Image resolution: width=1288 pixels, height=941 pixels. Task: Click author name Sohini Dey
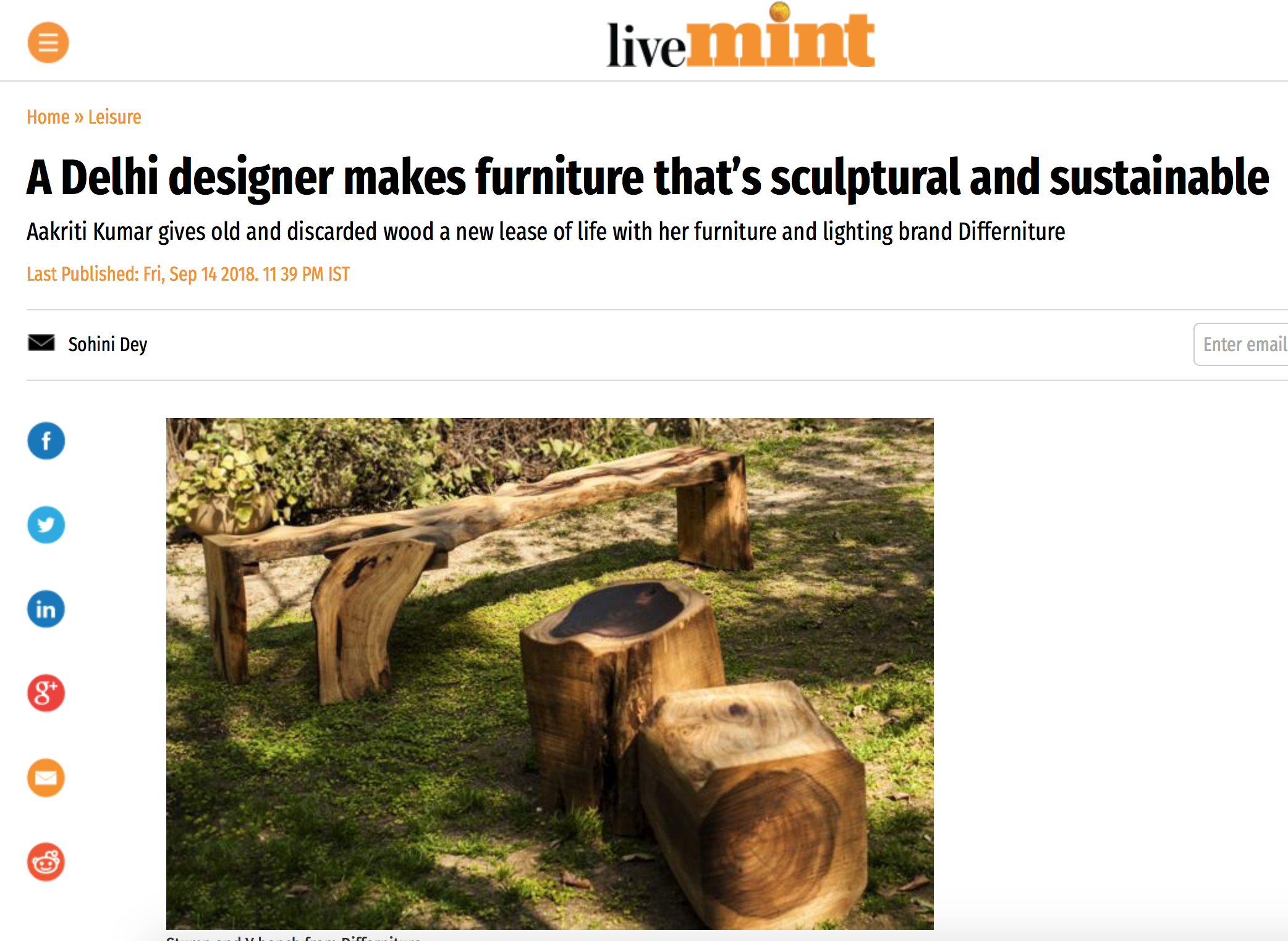tap(108, 344)
